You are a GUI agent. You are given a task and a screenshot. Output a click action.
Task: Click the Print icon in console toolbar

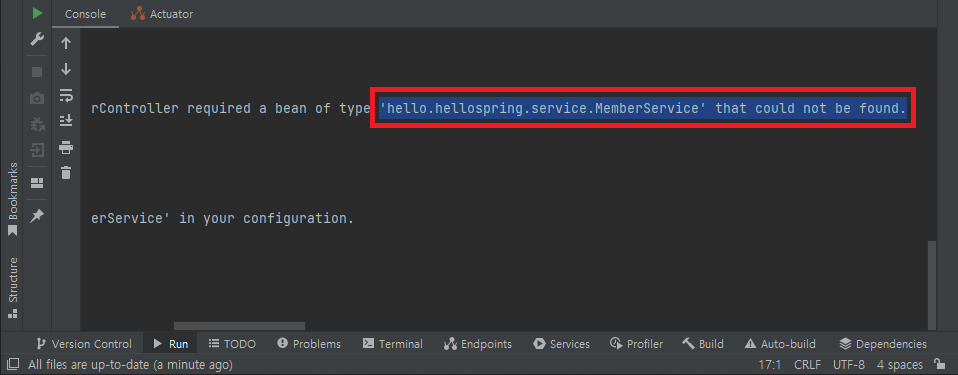click(x=66, y=147)
